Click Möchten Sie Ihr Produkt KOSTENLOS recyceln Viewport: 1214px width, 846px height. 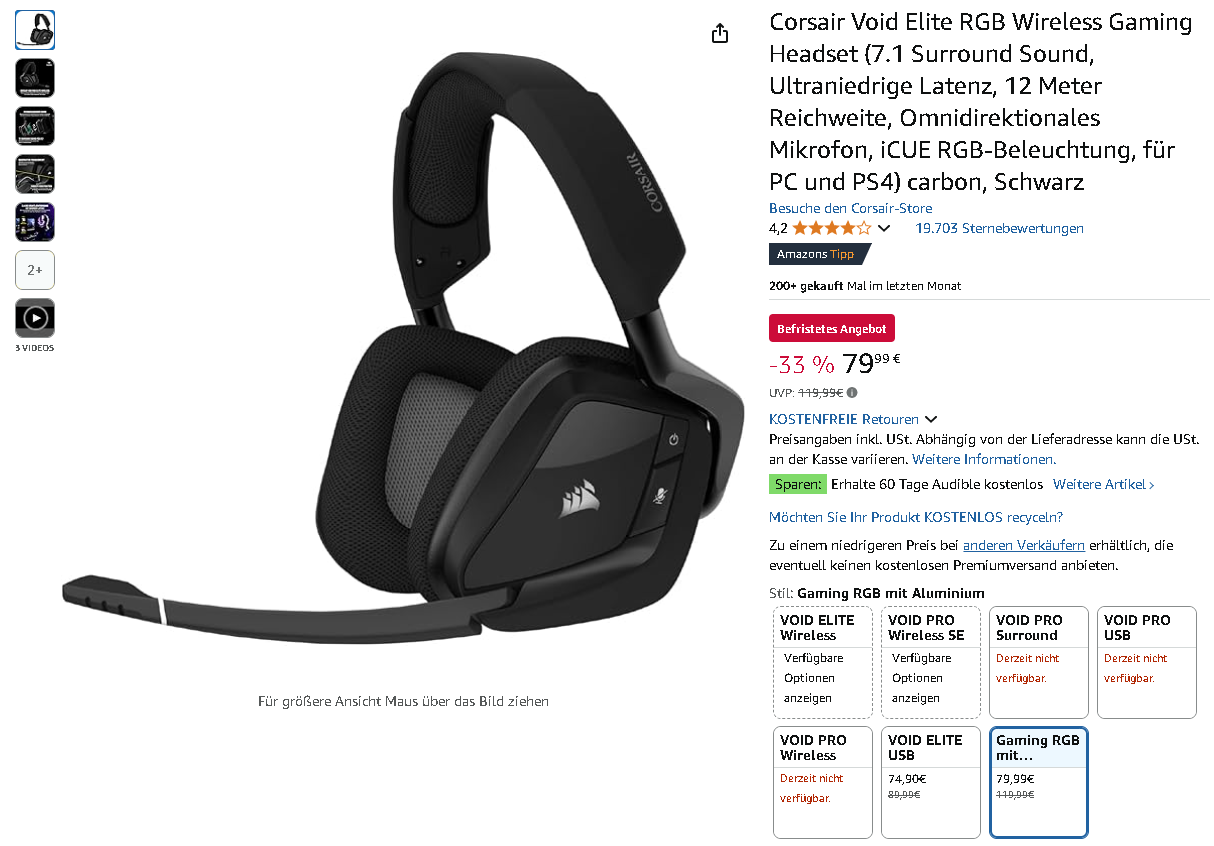click(x=916, y=517)
